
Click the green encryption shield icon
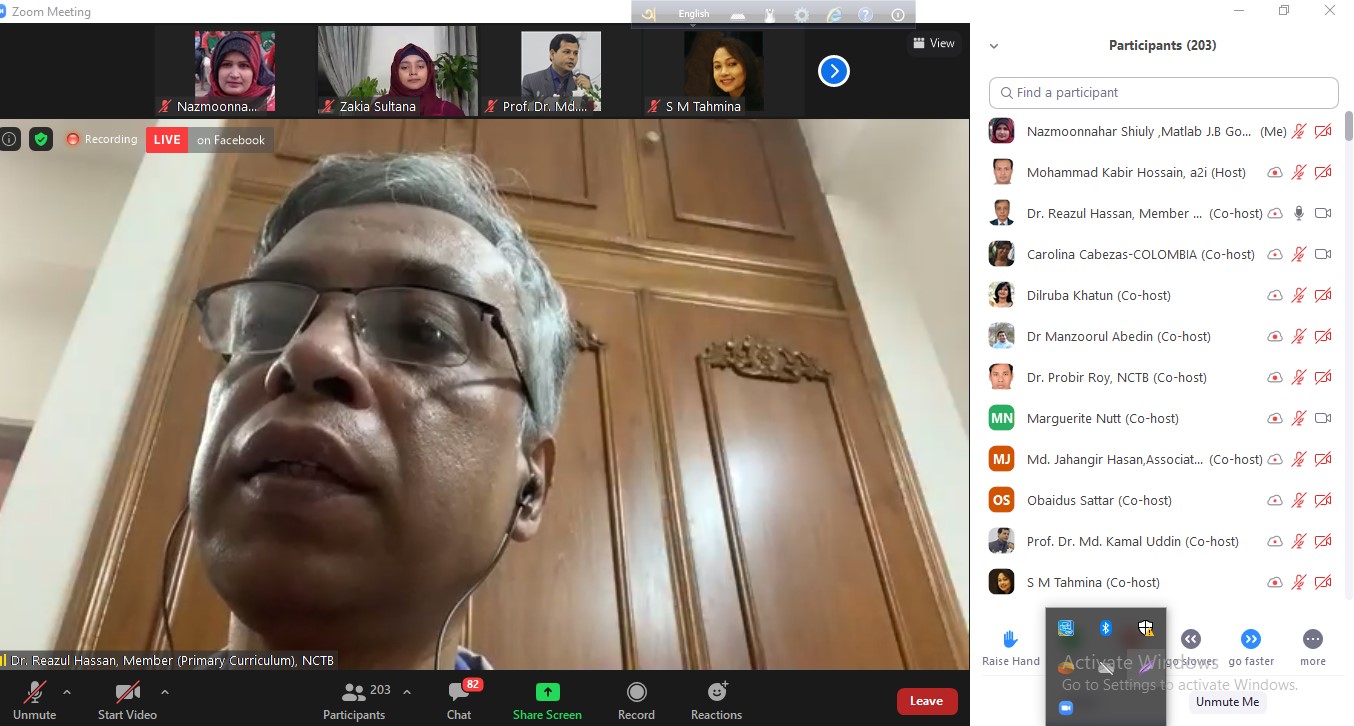[x=41, y=139]
